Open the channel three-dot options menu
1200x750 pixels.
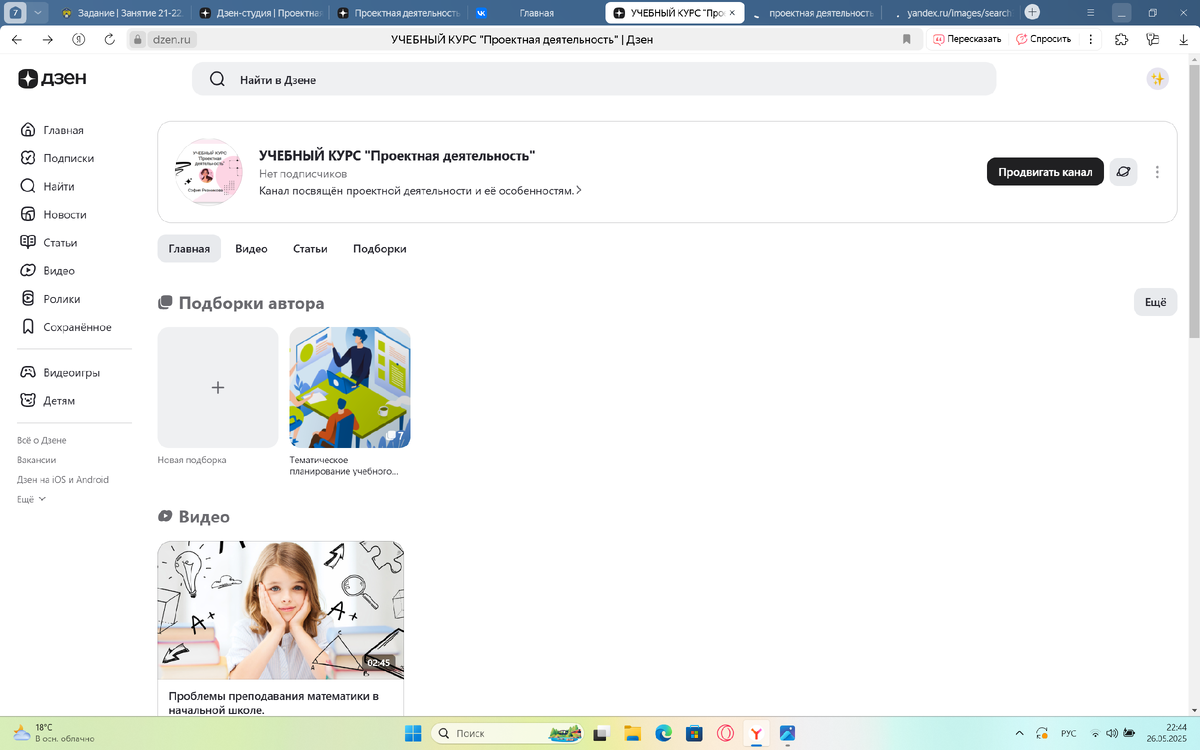pyautogui.click(x=1157, y=172)
